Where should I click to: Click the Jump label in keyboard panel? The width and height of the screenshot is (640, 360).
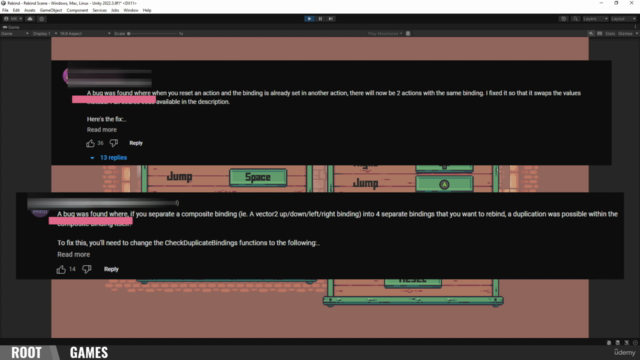[179, 177]
